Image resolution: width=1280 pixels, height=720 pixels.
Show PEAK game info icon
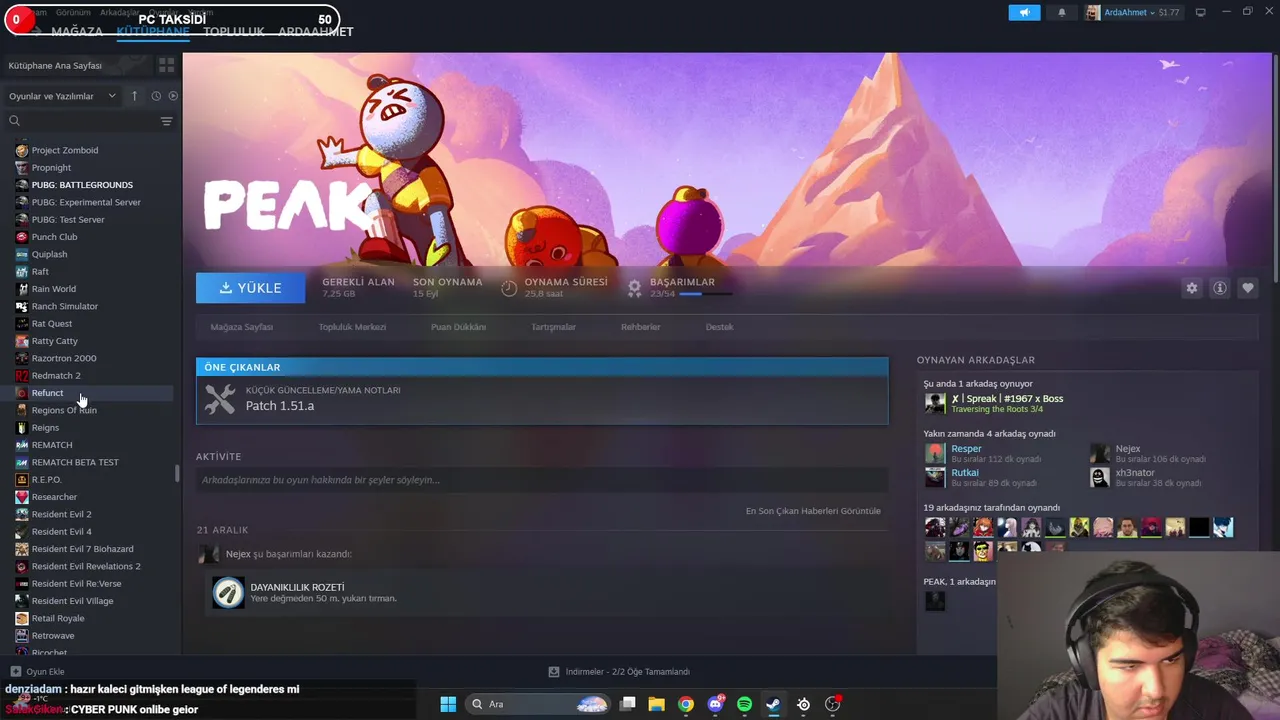click(1219, 288)
